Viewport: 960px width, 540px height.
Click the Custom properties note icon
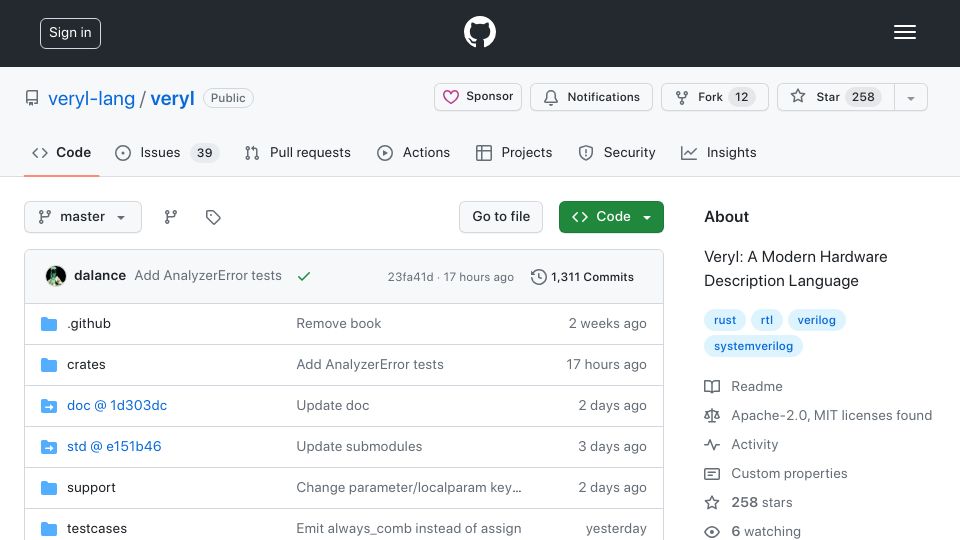click(712, 473)
